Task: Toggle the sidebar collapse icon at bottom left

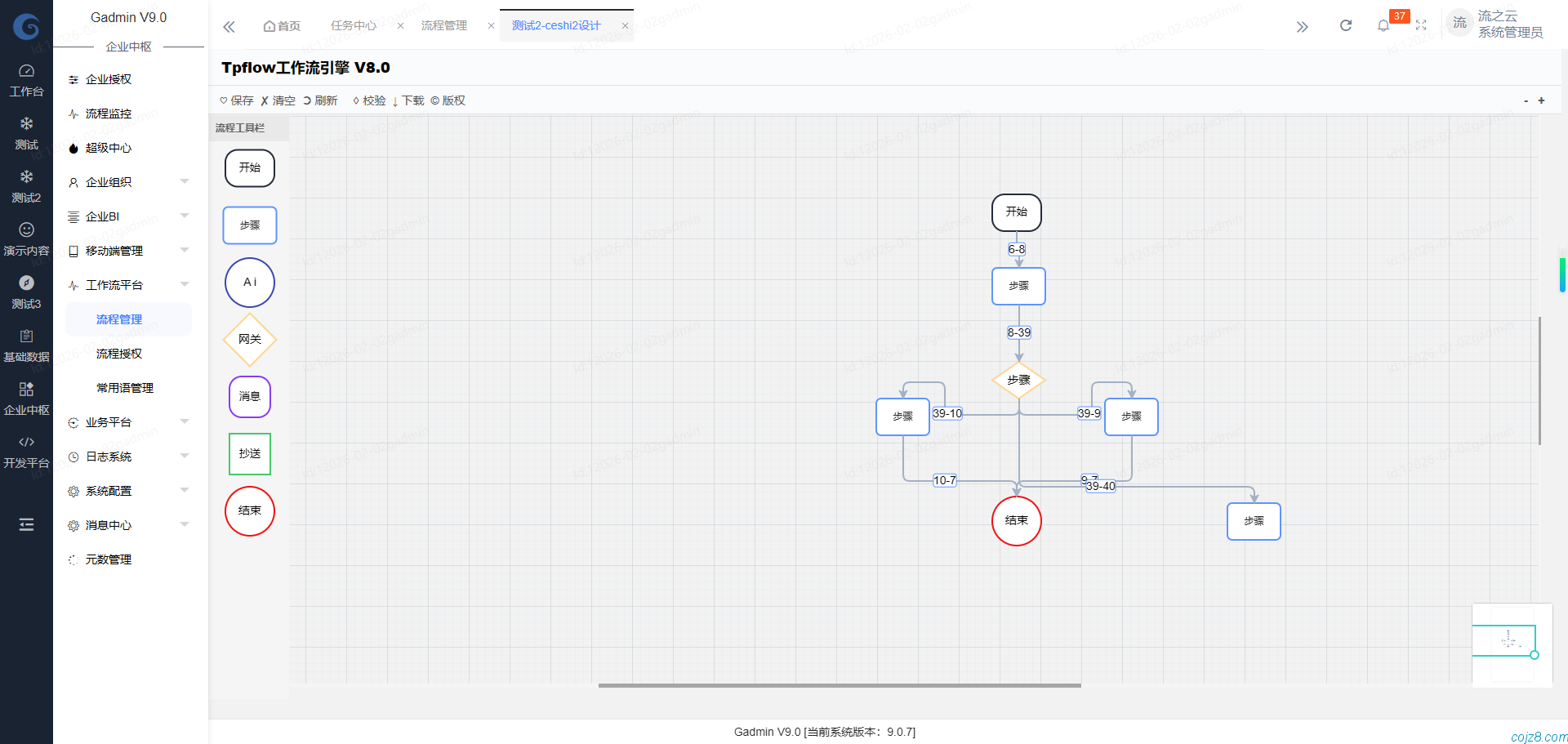Action: click(x=26, y=524)
